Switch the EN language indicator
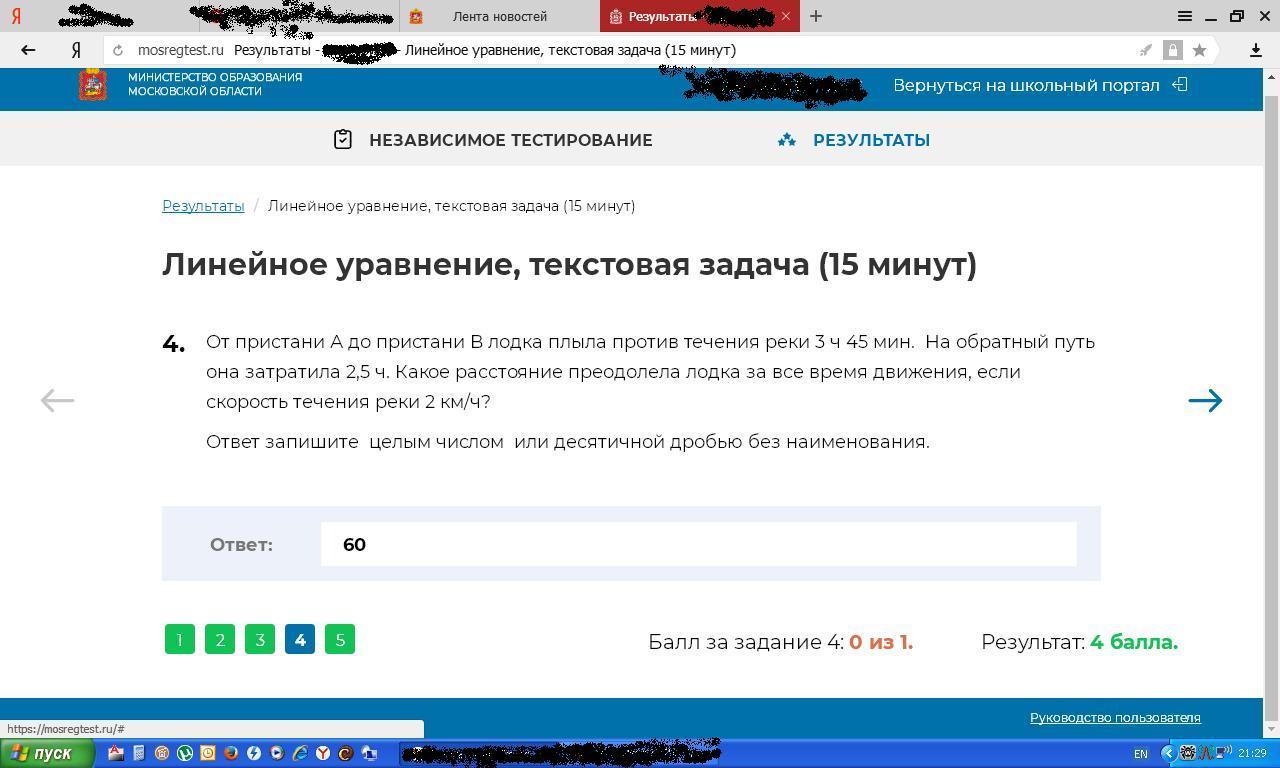1280x768 pixels. coord(1141,753)
